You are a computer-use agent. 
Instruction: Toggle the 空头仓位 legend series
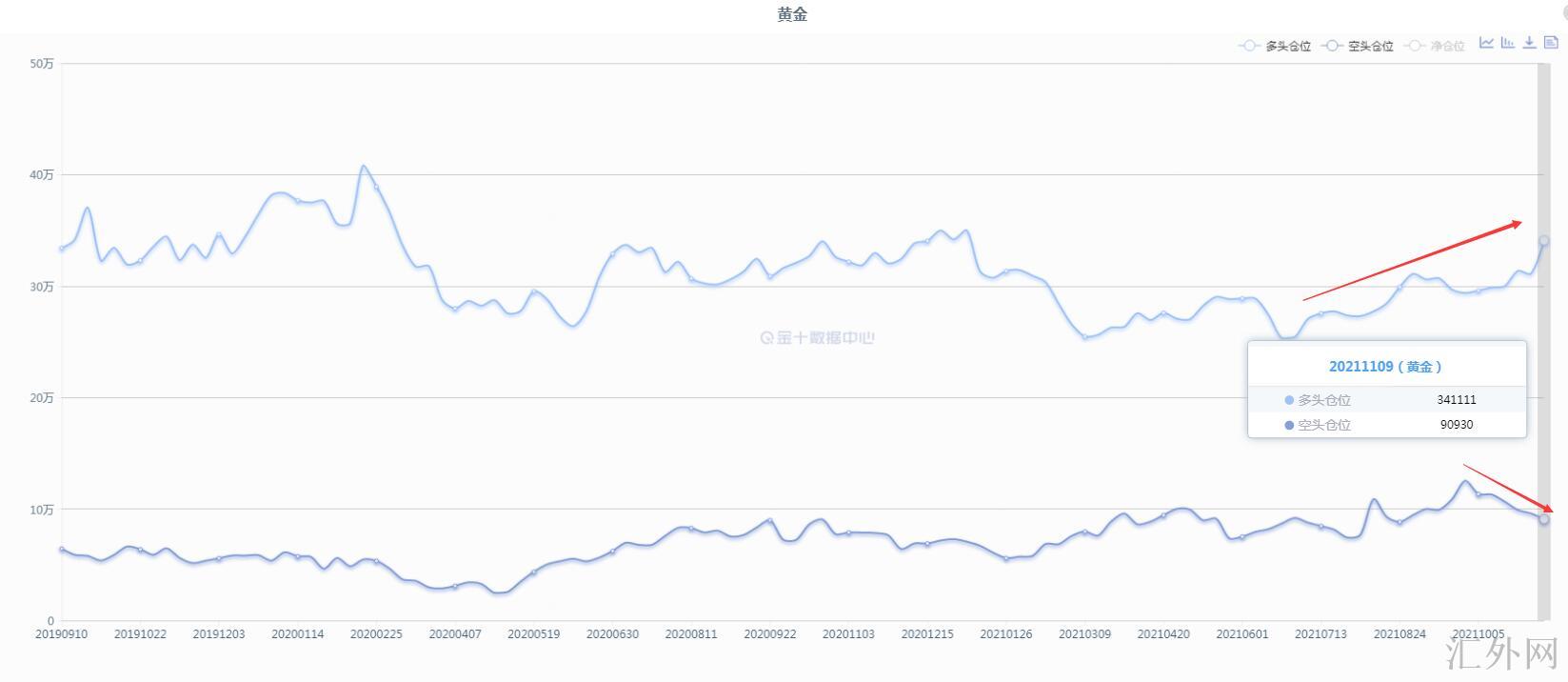pyautogui.click(x=1358, y=46)
